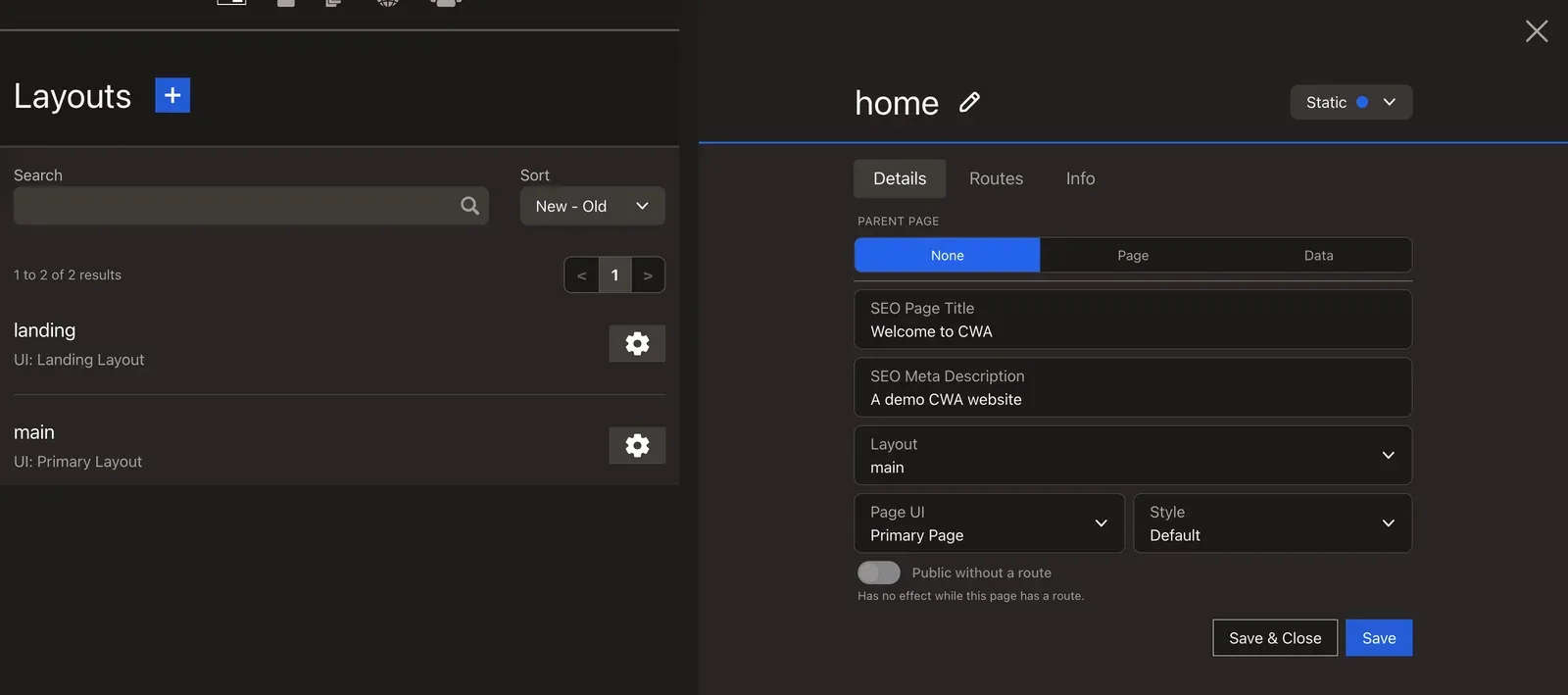Image resolution: width=1568 pixels, height=695 pixels.
Task: Click the '1 to 2 of 2 results' text
Action: coord(68,275)
